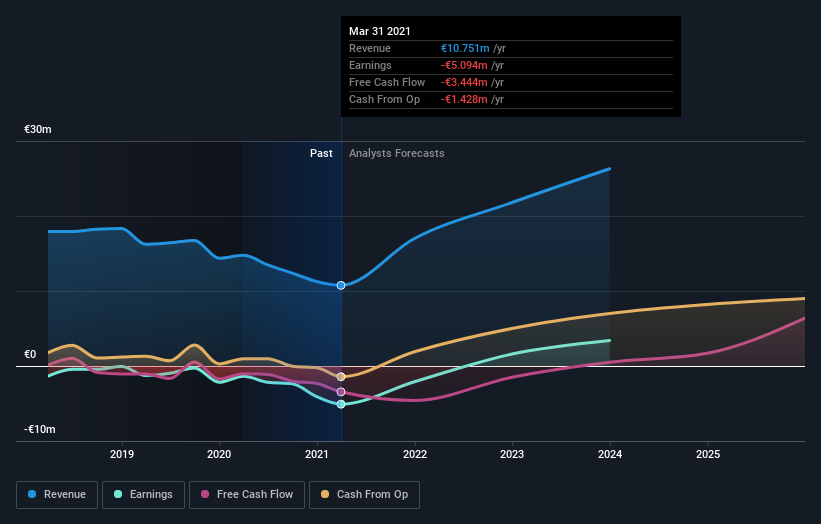Toggle the Earnings legend series
The width and height of the screenshot is (821, 524).
143,495
